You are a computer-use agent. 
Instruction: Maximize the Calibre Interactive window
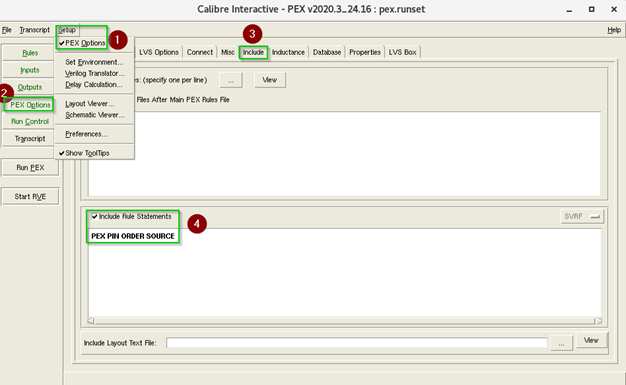pos(592,9)
